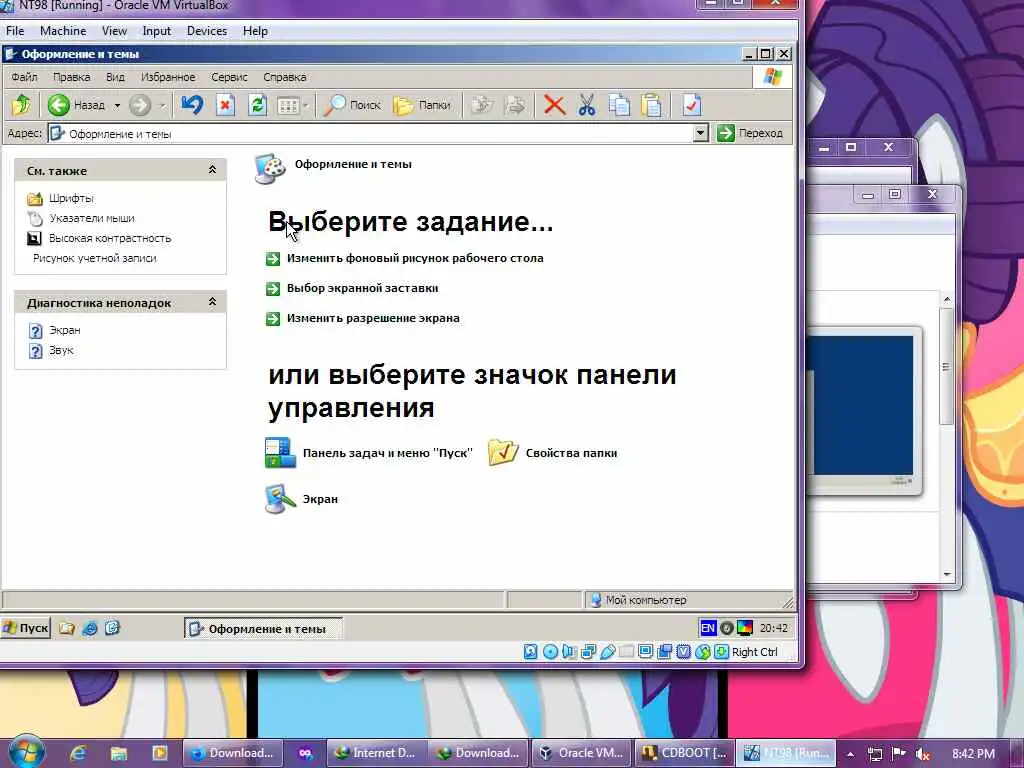
Task: Click the Windows 7 Start orb
Action: [x=26, y=752]
